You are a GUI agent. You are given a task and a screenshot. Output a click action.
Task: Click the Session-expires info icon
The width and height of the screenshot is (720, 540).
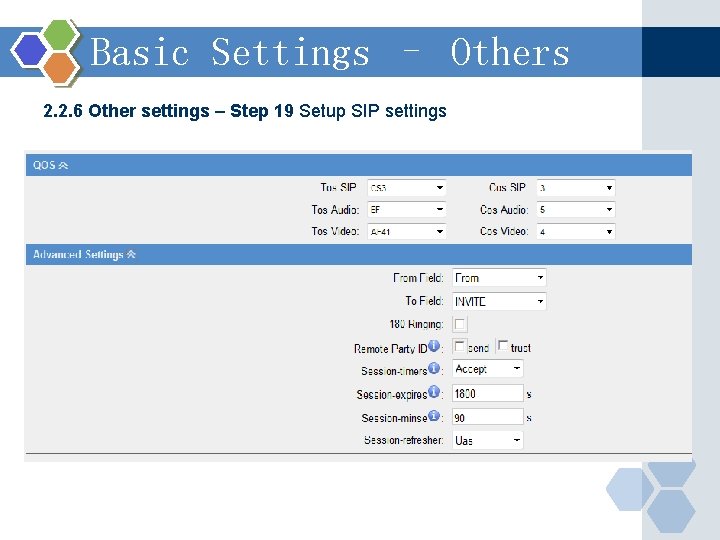[x=434, y=392]
